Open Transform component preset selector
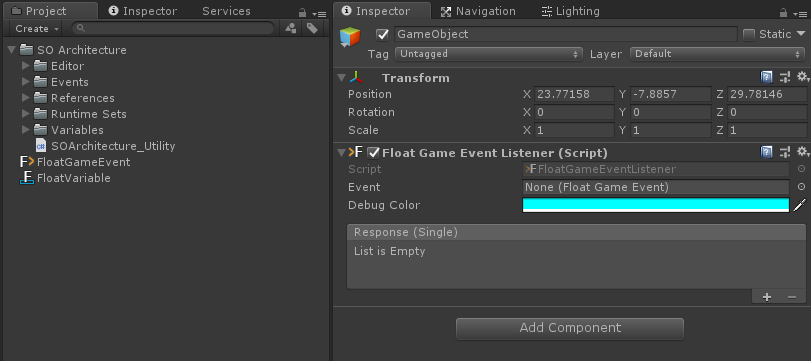The image size is (811, 361). pyautogui.click(x=785, y=78)
